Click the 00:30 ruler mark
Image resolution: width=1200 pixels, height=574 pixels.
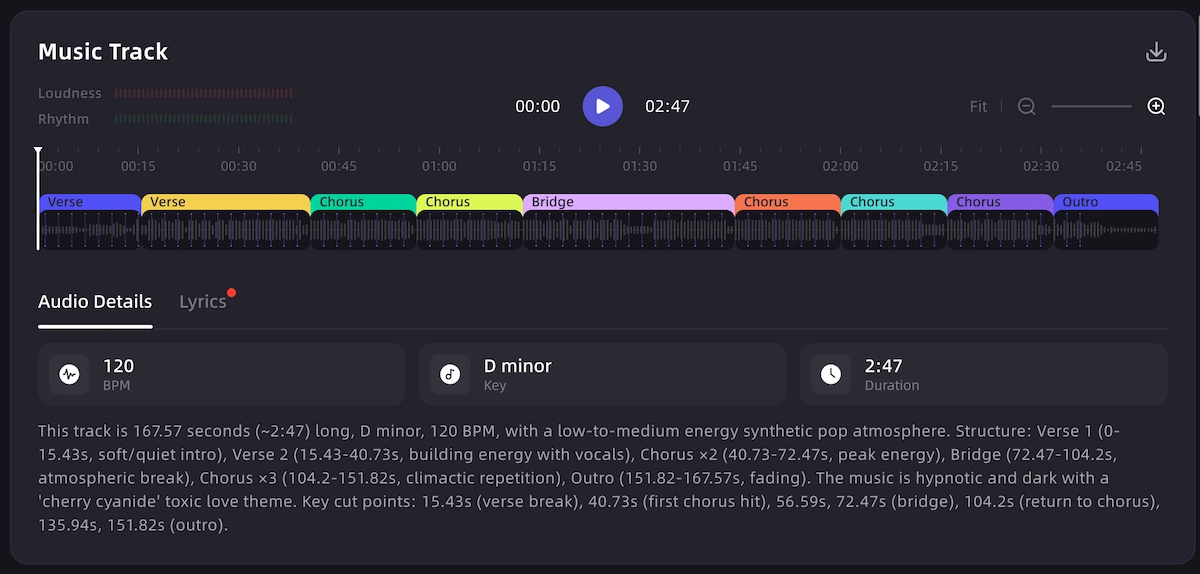tap(239, 166)
